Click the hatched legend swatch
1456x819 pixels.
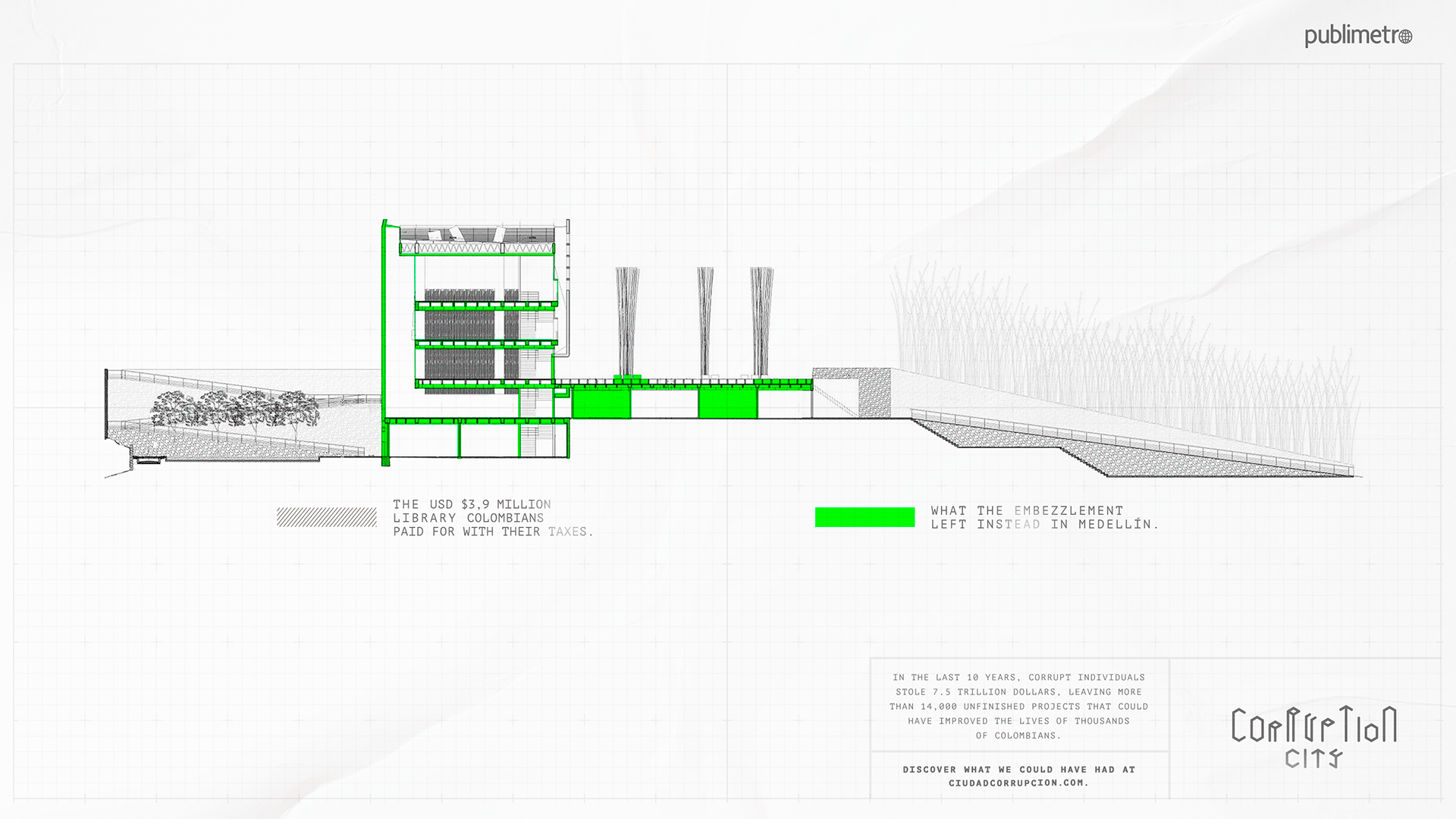(x=326, y=517)
